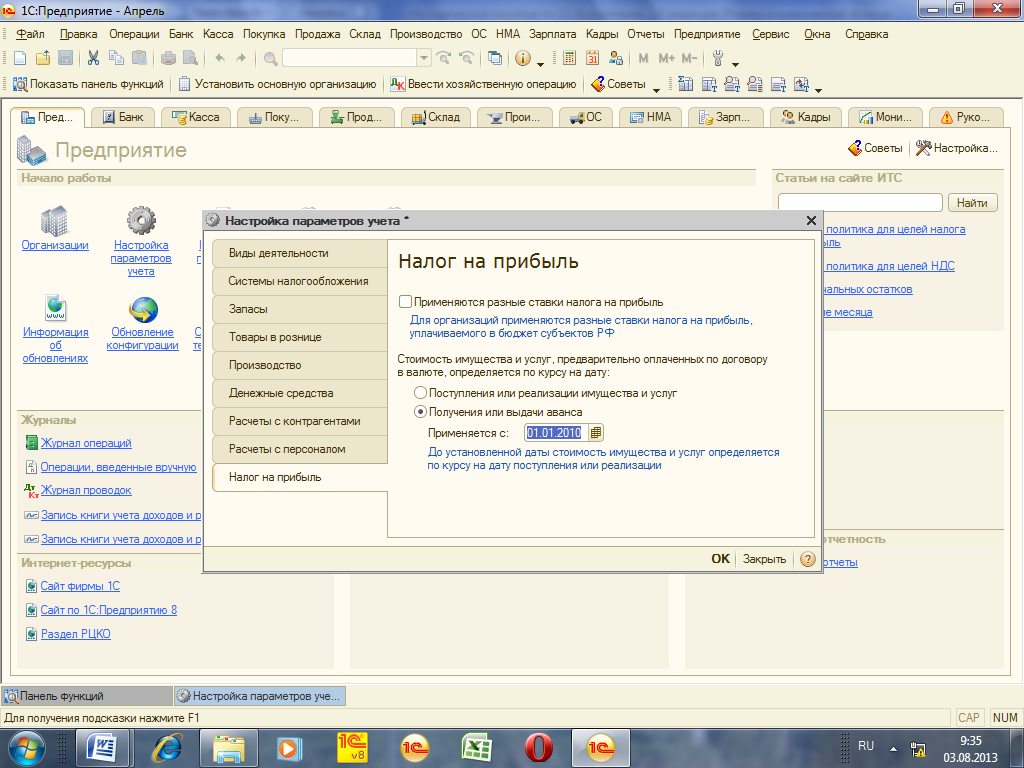Open the Настройка link with tools icon
1024x768 pixels.
coord(957,148)
